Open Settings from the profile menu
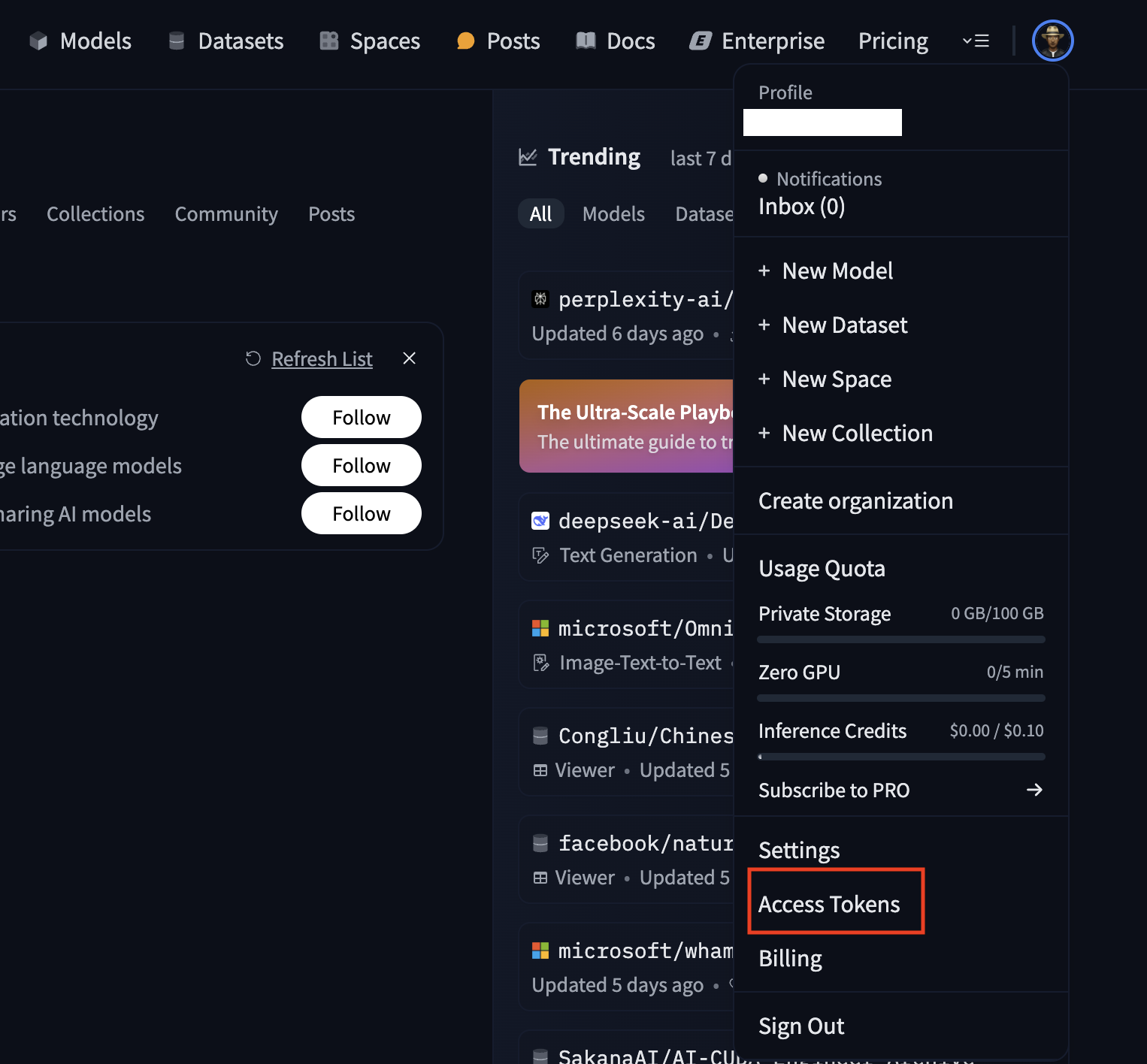Viewport: 1147px width, 1064px height. pos(900,850)
